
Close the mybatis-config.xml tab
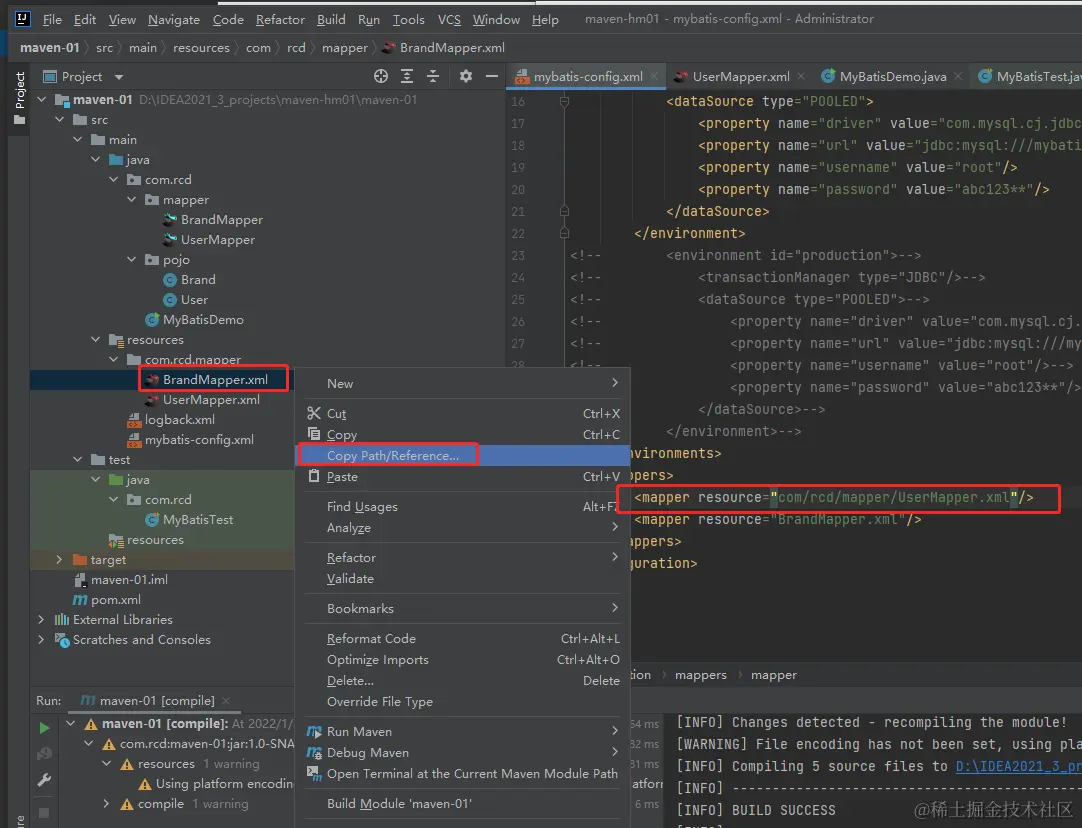coord(653,76)
